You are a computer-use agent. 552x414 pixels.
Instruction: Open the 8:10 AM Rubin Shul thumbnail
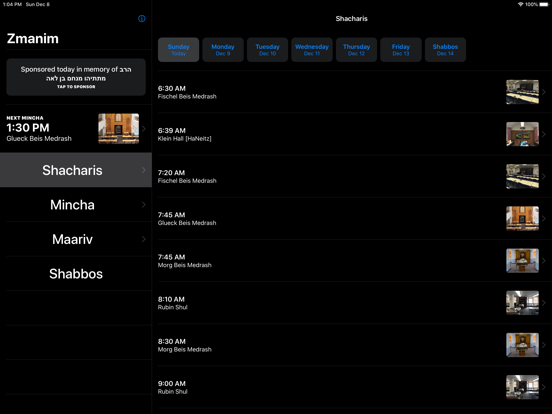coord(522,303)
